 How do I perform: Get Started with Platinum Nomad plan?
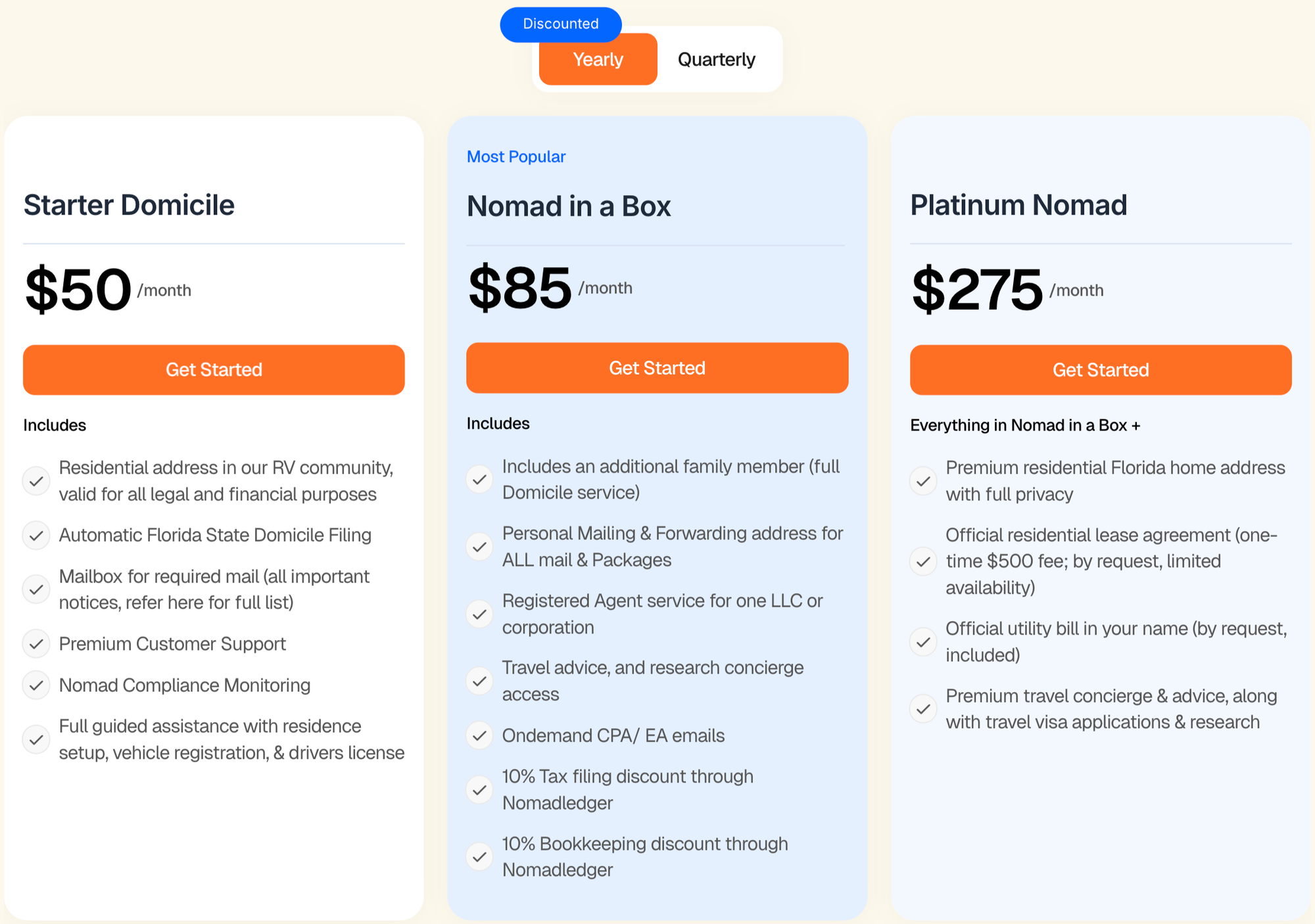pos(1100,369)
